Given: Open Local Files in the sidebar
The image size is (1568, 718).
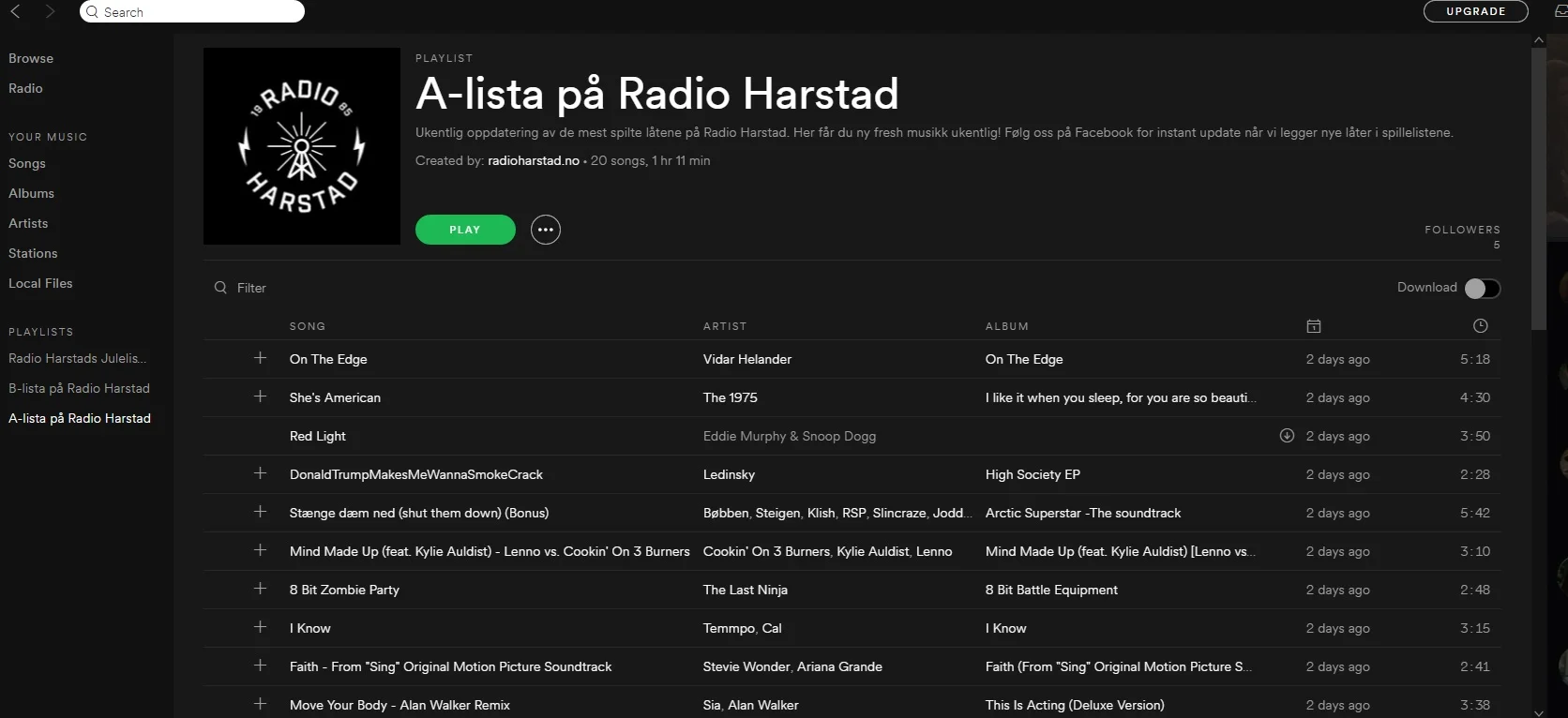Looking at the screenshot, I should point(40,283).
